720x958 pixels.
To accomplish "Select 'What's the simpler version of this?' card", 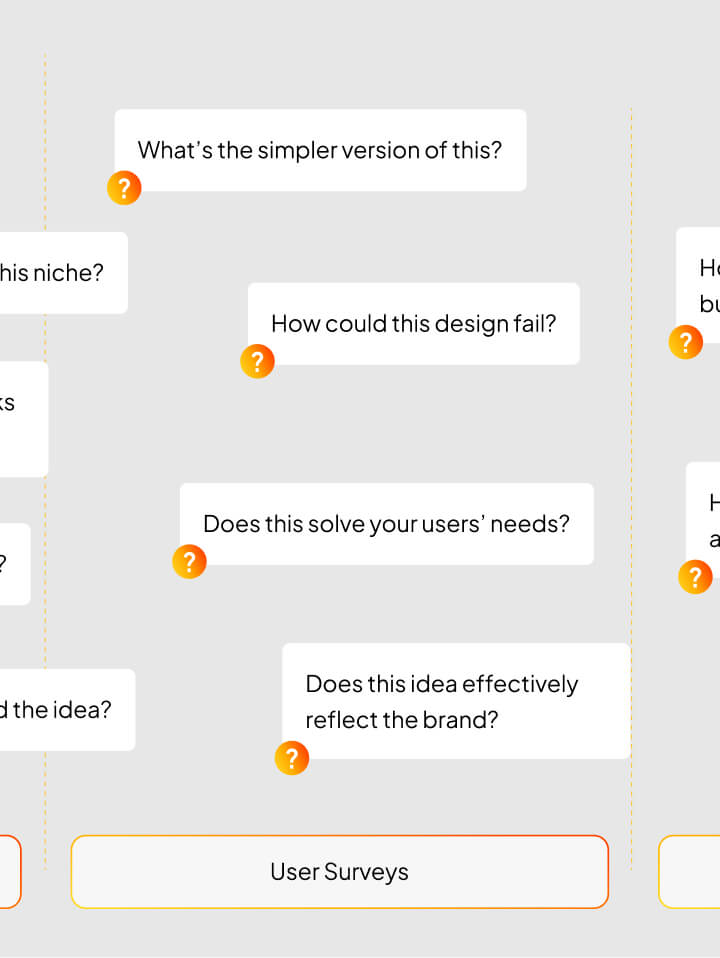I will coord(320,150).
